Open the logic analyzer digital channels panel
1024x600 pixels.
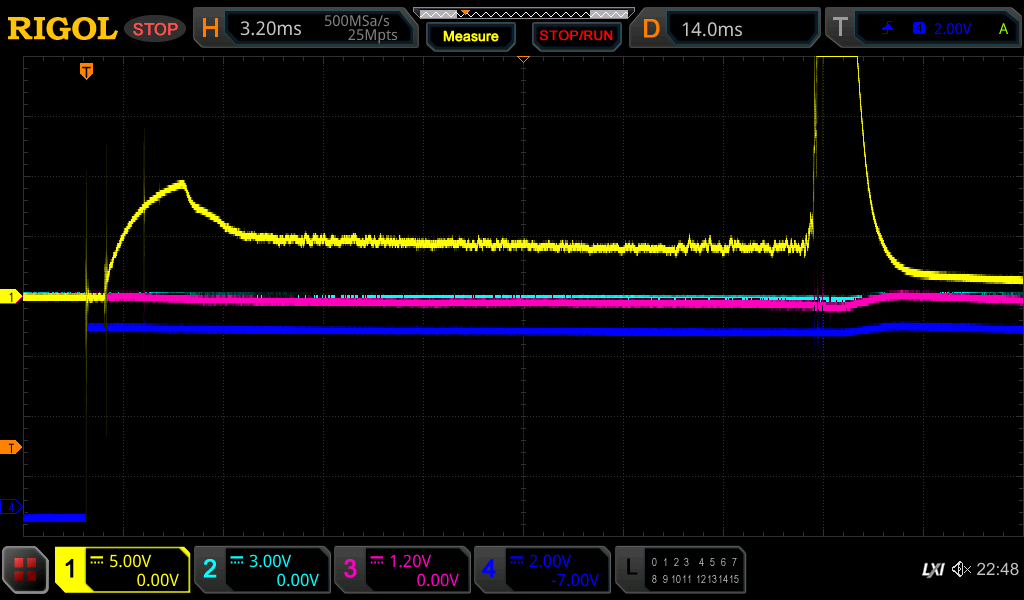click(x=680, y=569)
